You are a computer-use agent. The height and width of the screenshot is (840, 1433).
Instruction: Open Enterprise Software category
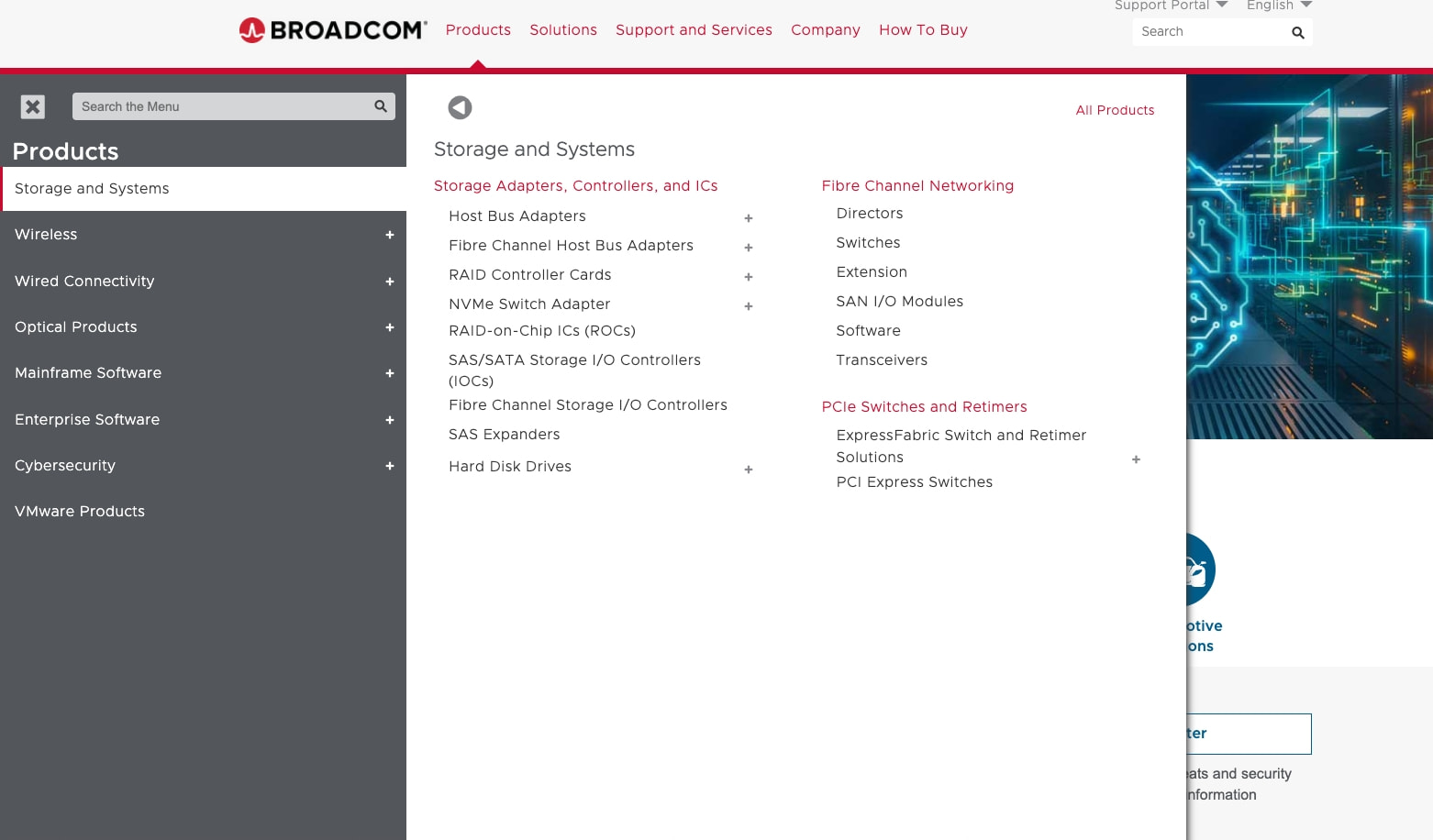click(87, 420)
